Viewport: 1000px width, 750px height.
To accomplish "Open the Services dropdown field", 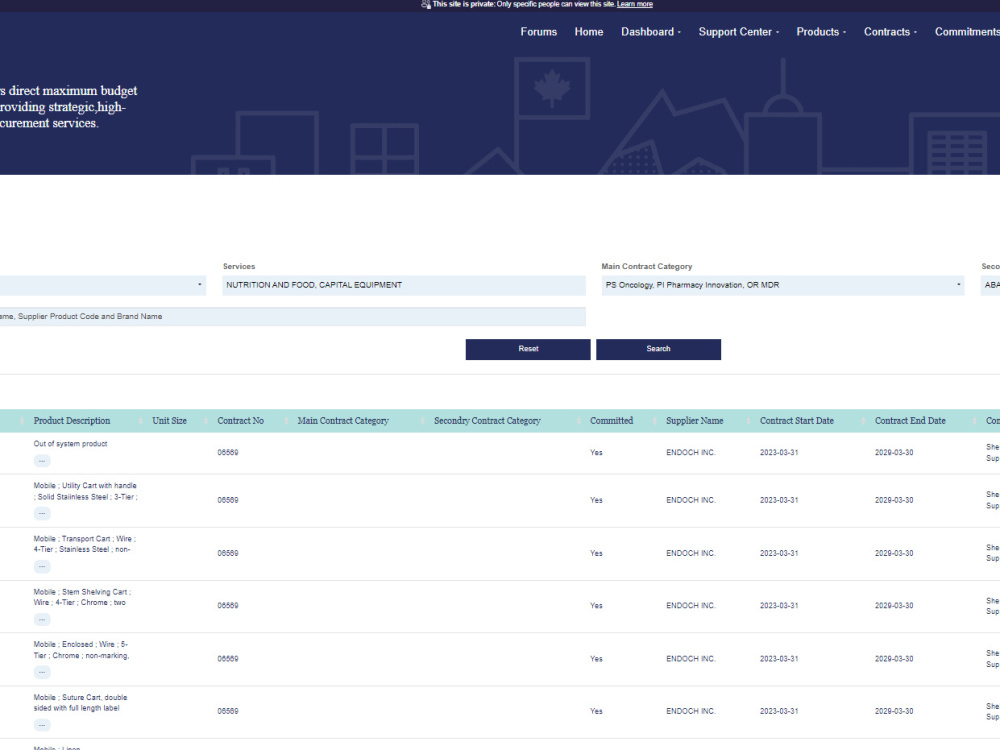I will point(404,285).
